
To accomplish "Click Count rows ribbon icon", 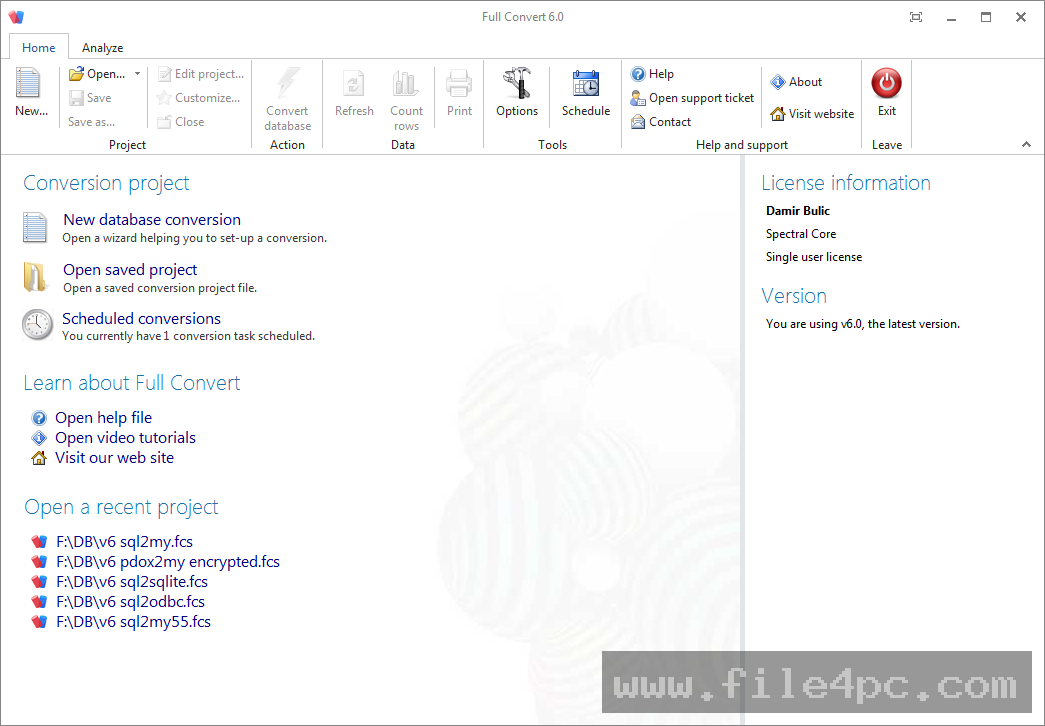I will click(x=406, y=84).
